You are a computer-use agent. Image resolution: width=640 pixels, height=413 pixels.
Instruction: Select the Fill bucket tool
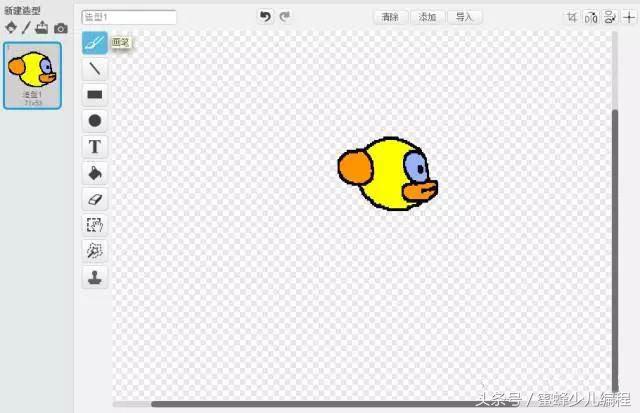(95, 173)
